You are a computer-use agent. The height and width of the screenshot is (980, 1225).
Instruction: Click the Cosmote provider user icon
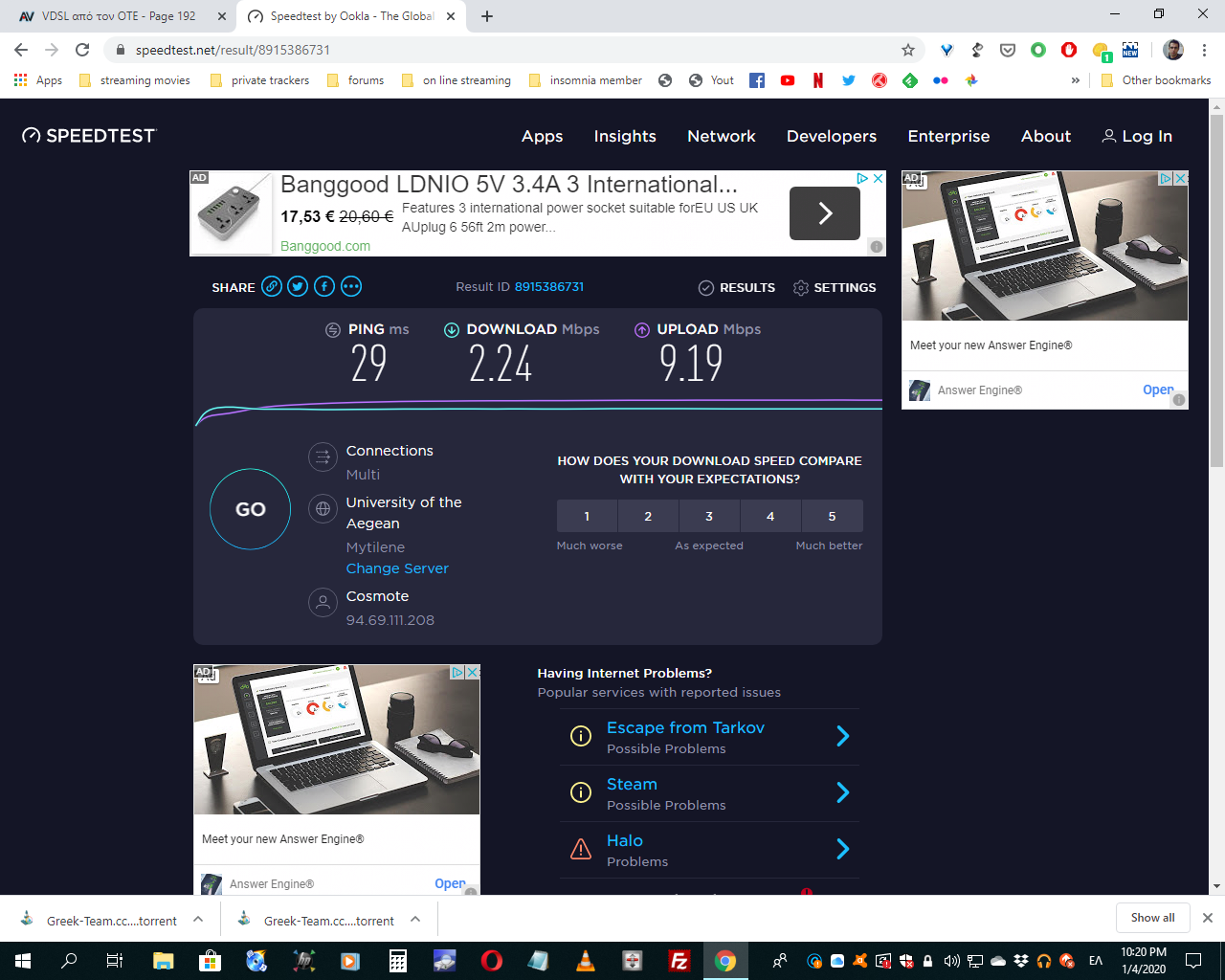[323, 603]
